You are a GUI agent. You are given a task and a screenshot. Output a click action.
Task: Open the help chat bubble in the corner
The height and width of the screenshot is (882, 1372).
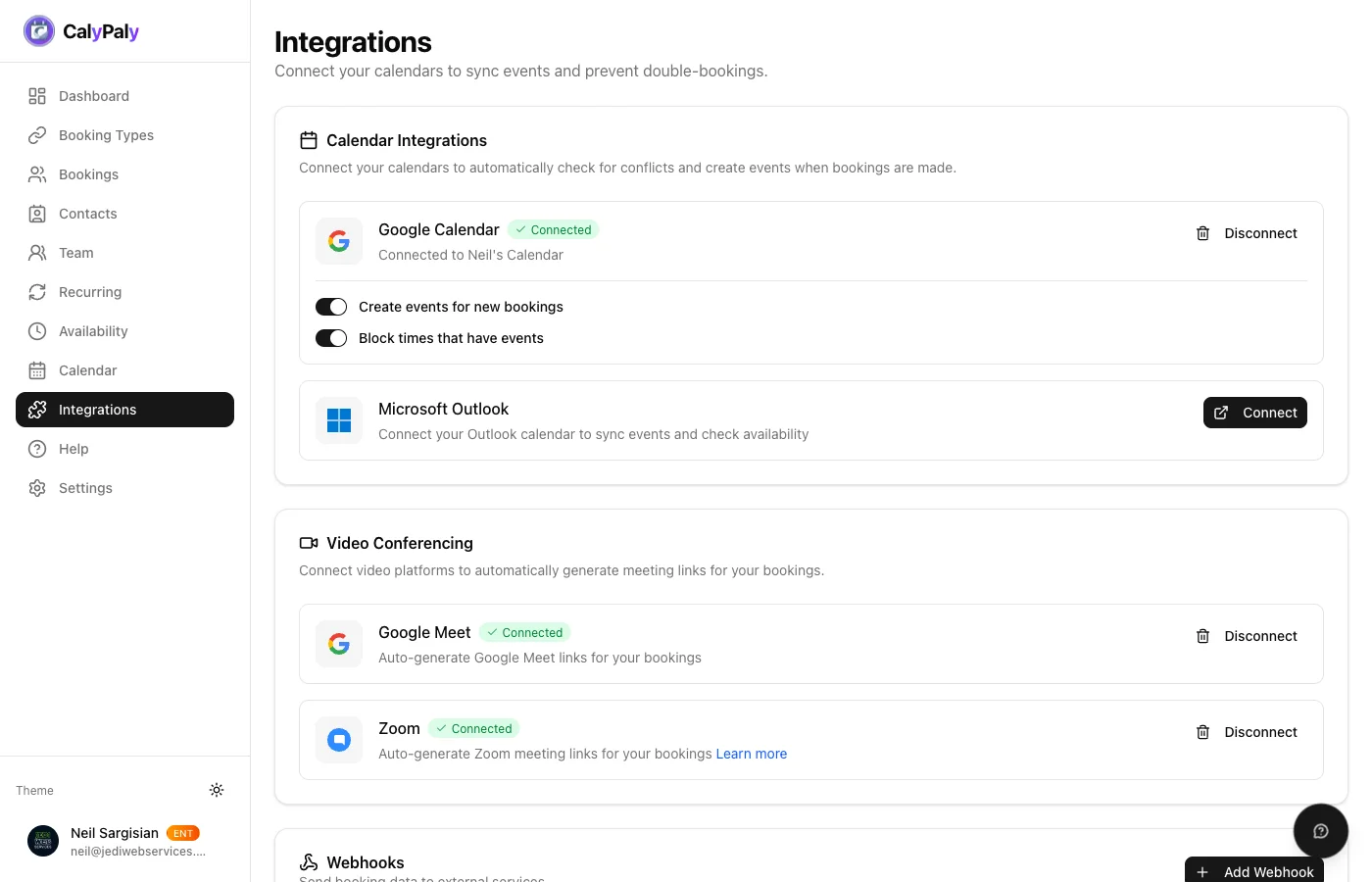click(1321, 830)
